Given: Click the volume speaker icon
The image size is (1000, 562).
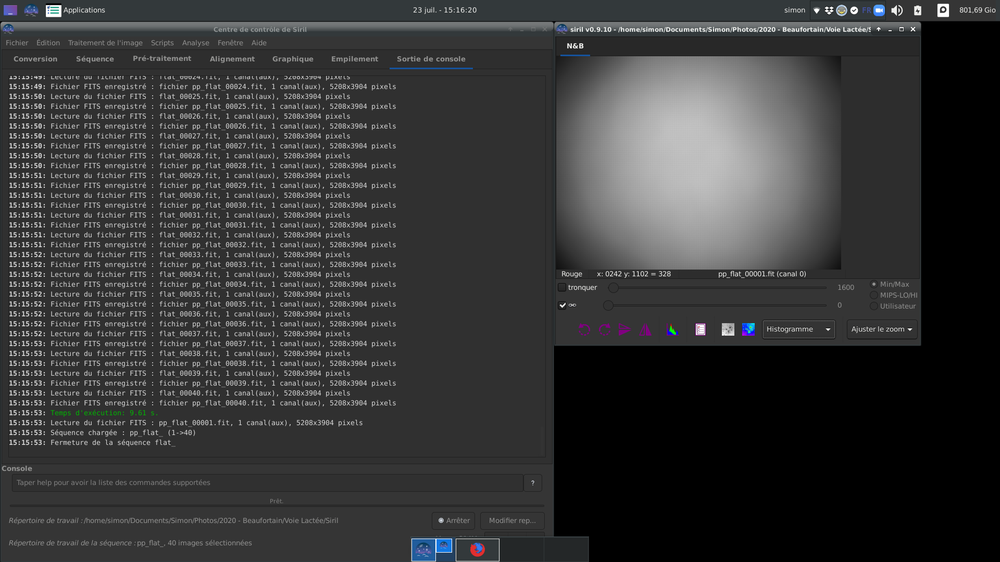Looking at the screenshot, I should coord(897,10).
